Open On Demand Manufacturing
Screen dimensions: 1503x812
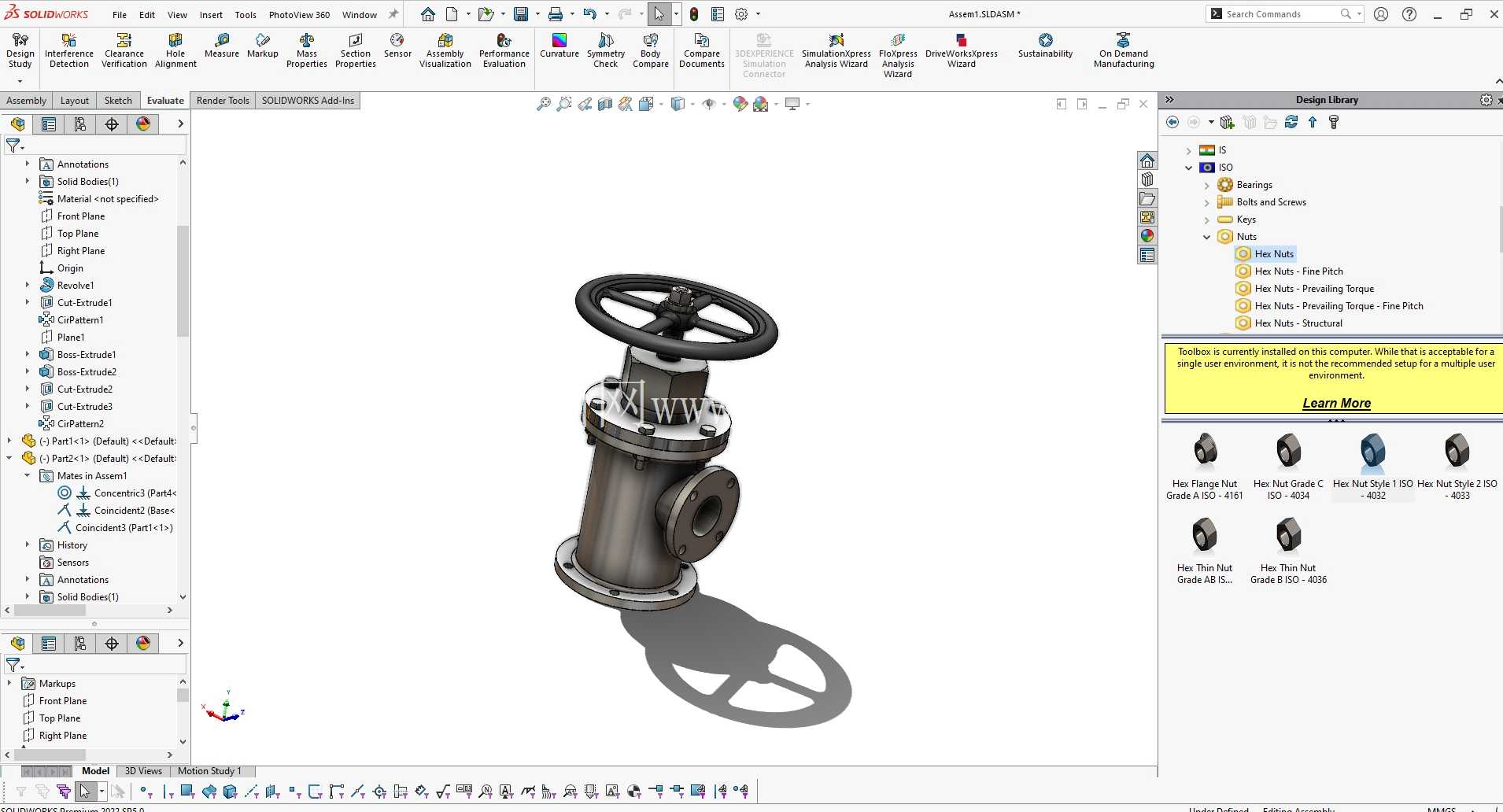pyautogui.click(x=1124, y=50)
